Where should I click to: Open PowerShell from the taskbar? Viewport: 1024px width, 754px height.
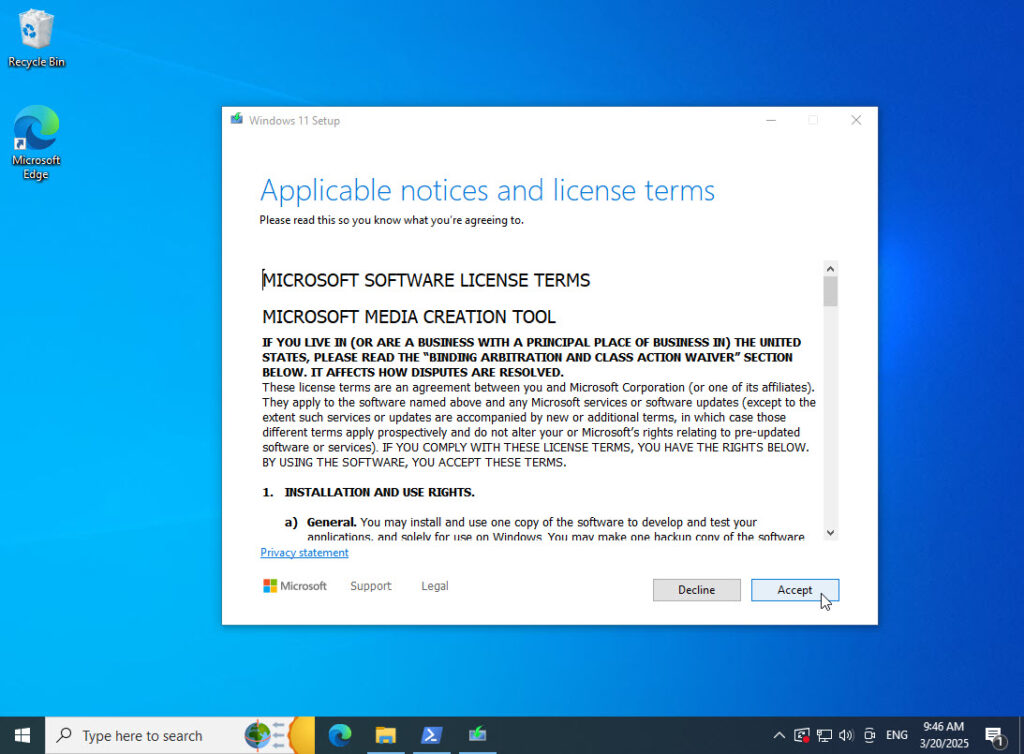coord(431,735)
